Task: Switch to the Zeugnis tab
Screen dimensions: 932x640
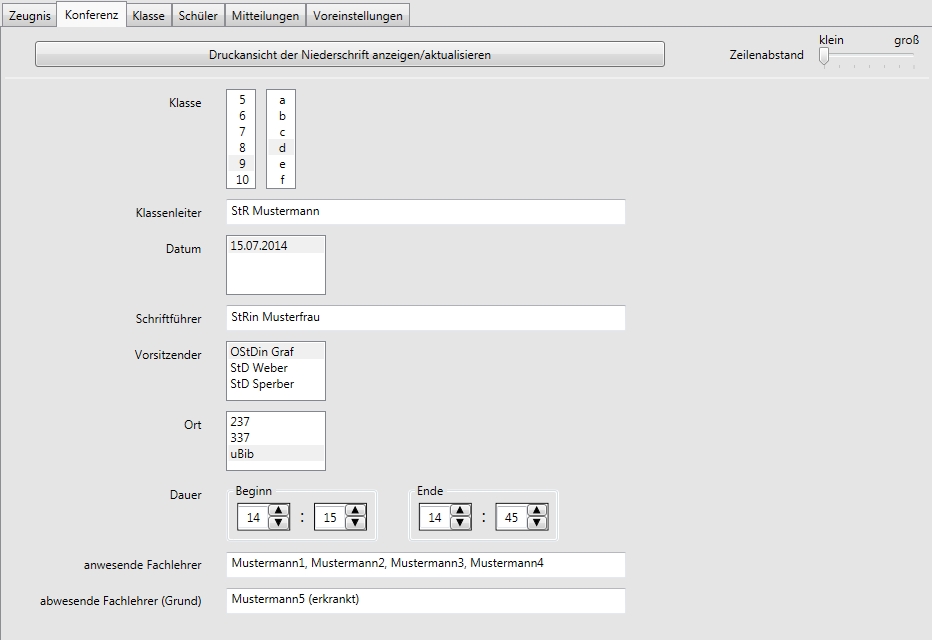Action: coord(30,16)
